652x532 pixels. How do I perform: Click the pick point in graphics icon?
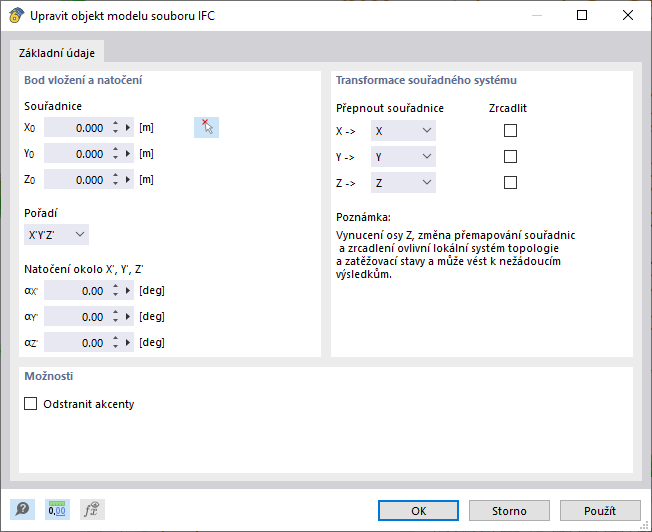point(206,127)
